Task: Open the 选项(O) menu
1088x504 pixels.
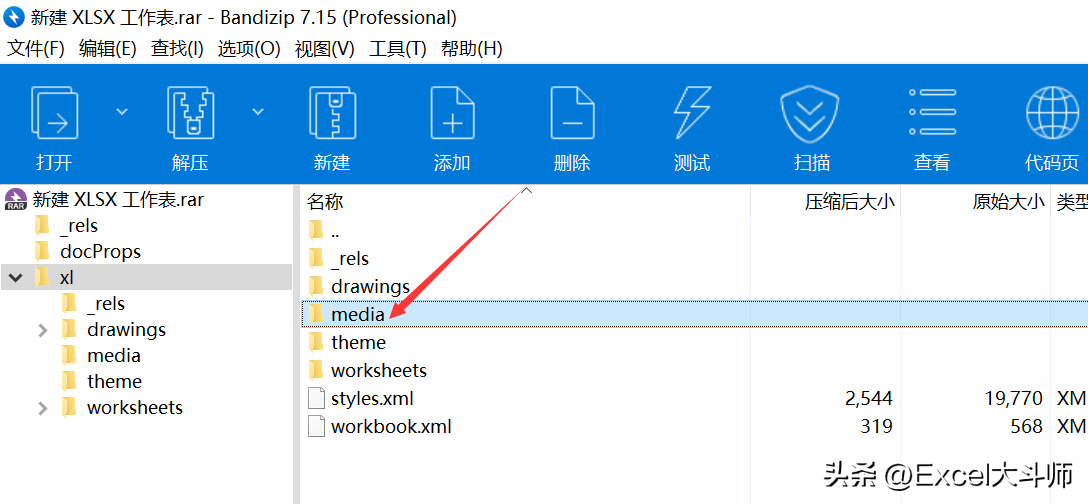Action: click(x=249, y=49)
